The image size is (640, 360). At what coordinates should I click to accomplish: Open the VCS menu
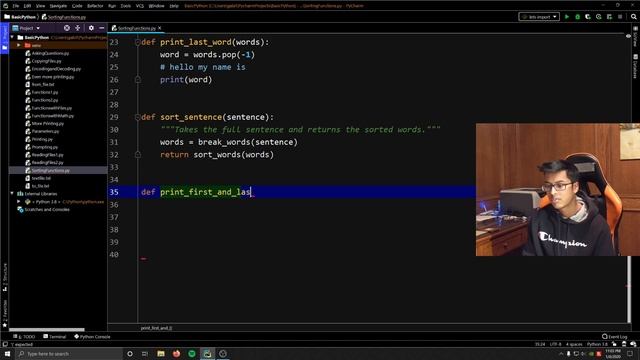(140, 6)
